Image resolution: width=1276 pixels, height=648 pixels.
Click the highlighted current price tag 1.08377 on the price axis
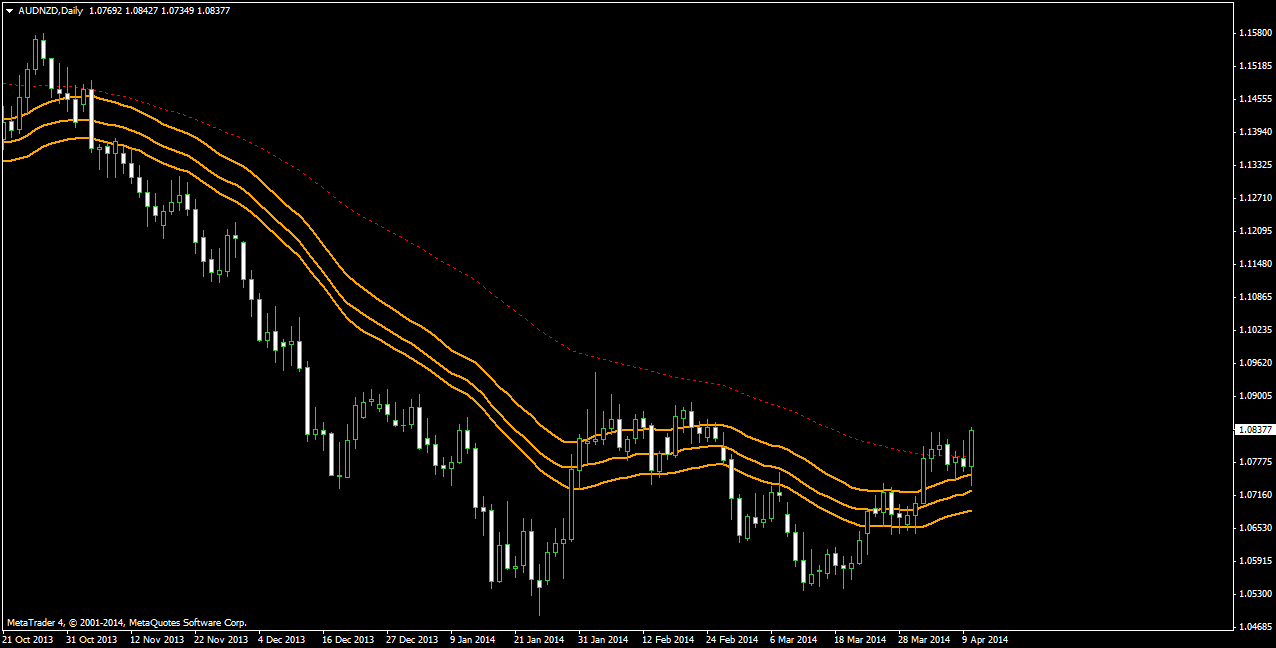point(1254,430)
